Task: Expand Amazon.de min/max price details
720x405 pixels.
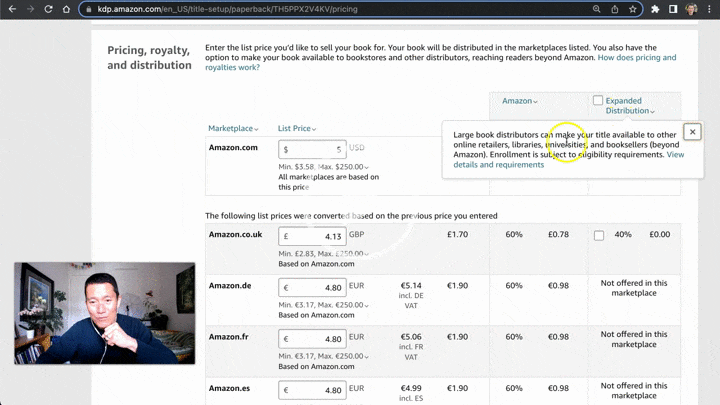Action: click(323, 305)
